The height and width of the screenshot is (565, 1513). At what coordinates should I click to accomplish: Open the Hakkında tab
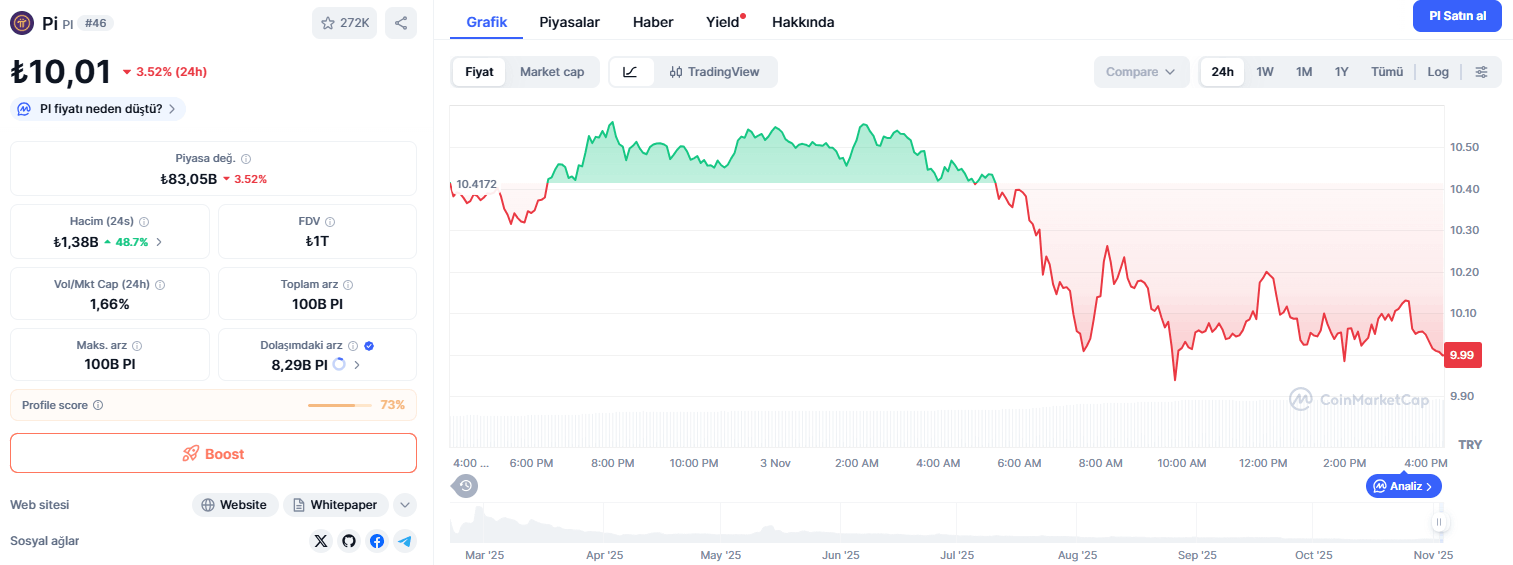tap(803, 22)
